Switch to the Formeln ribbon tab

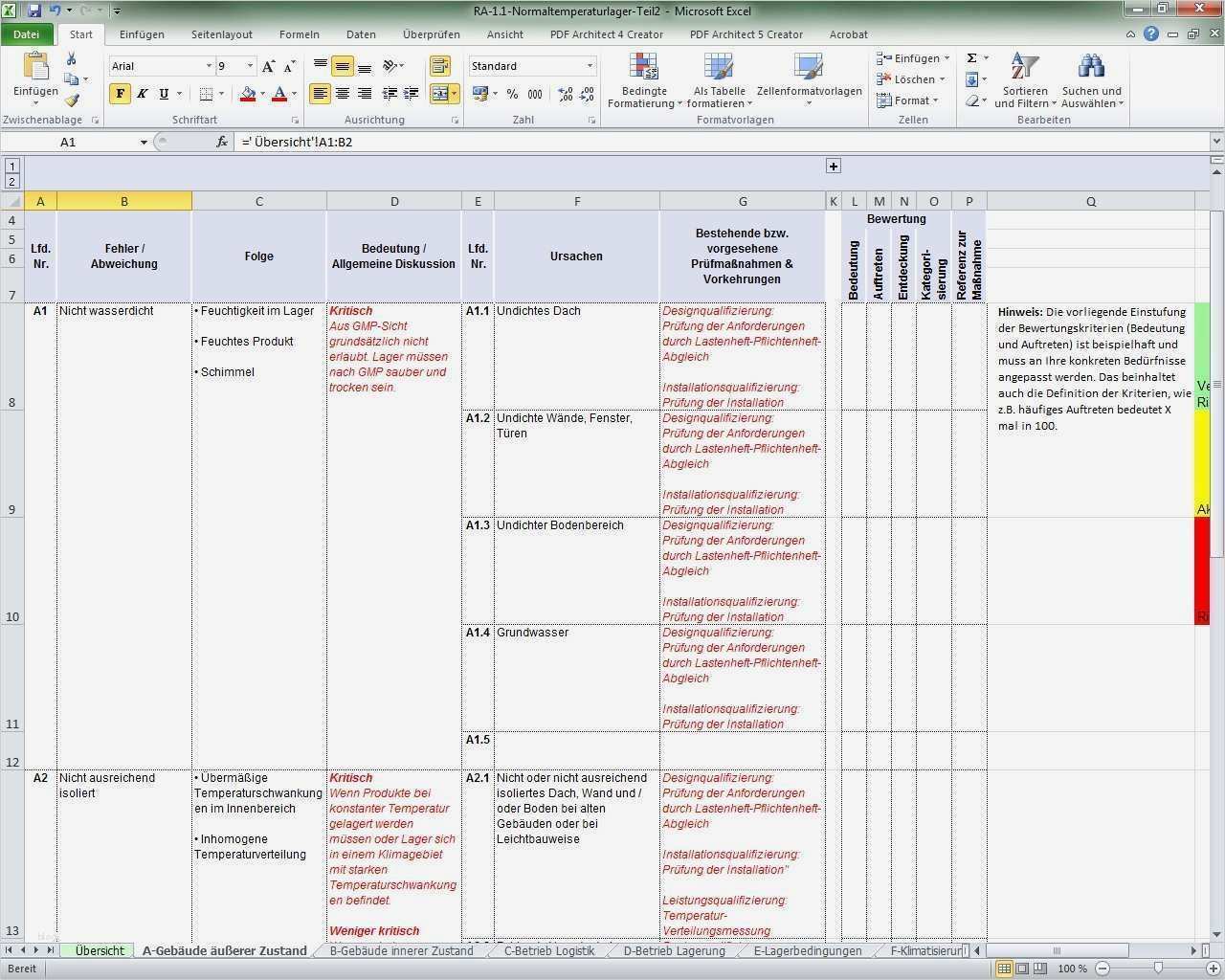click(x=299, y=34)
